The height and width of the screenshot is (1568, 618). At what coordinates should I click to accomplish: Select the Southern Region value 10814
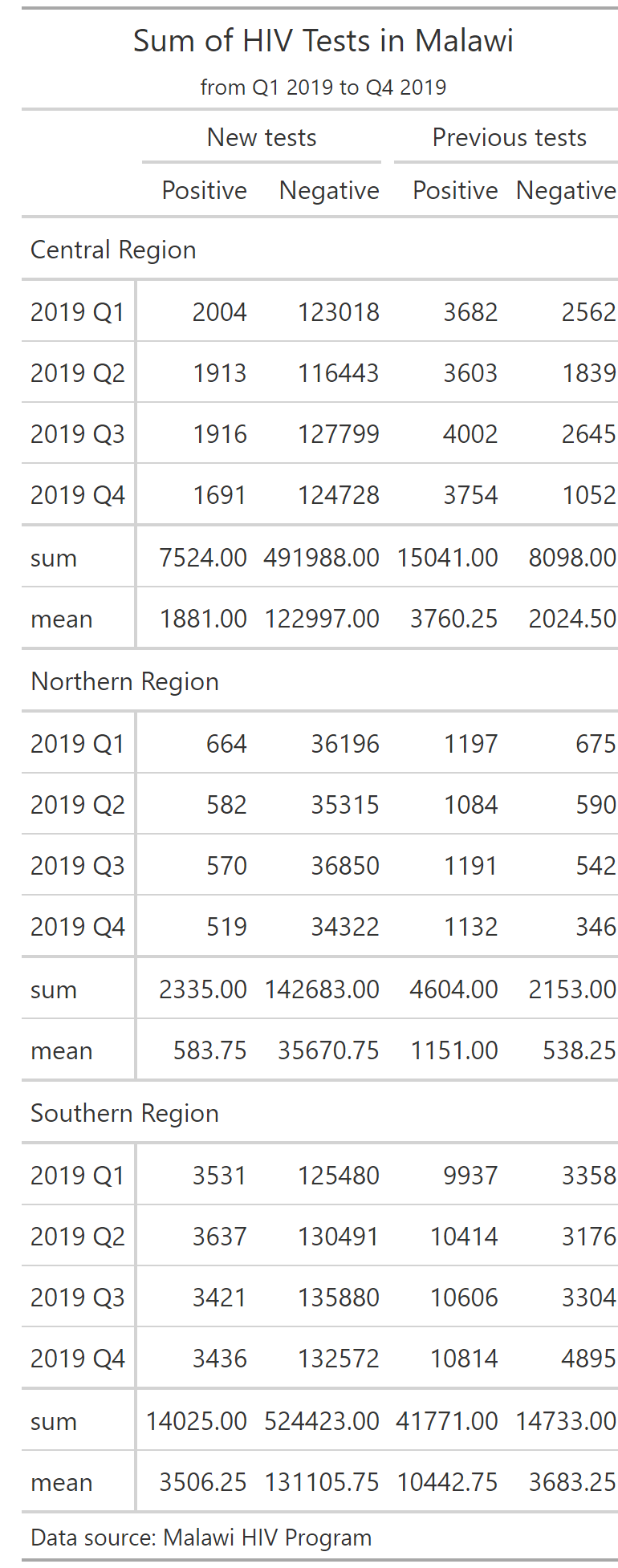464,1359
